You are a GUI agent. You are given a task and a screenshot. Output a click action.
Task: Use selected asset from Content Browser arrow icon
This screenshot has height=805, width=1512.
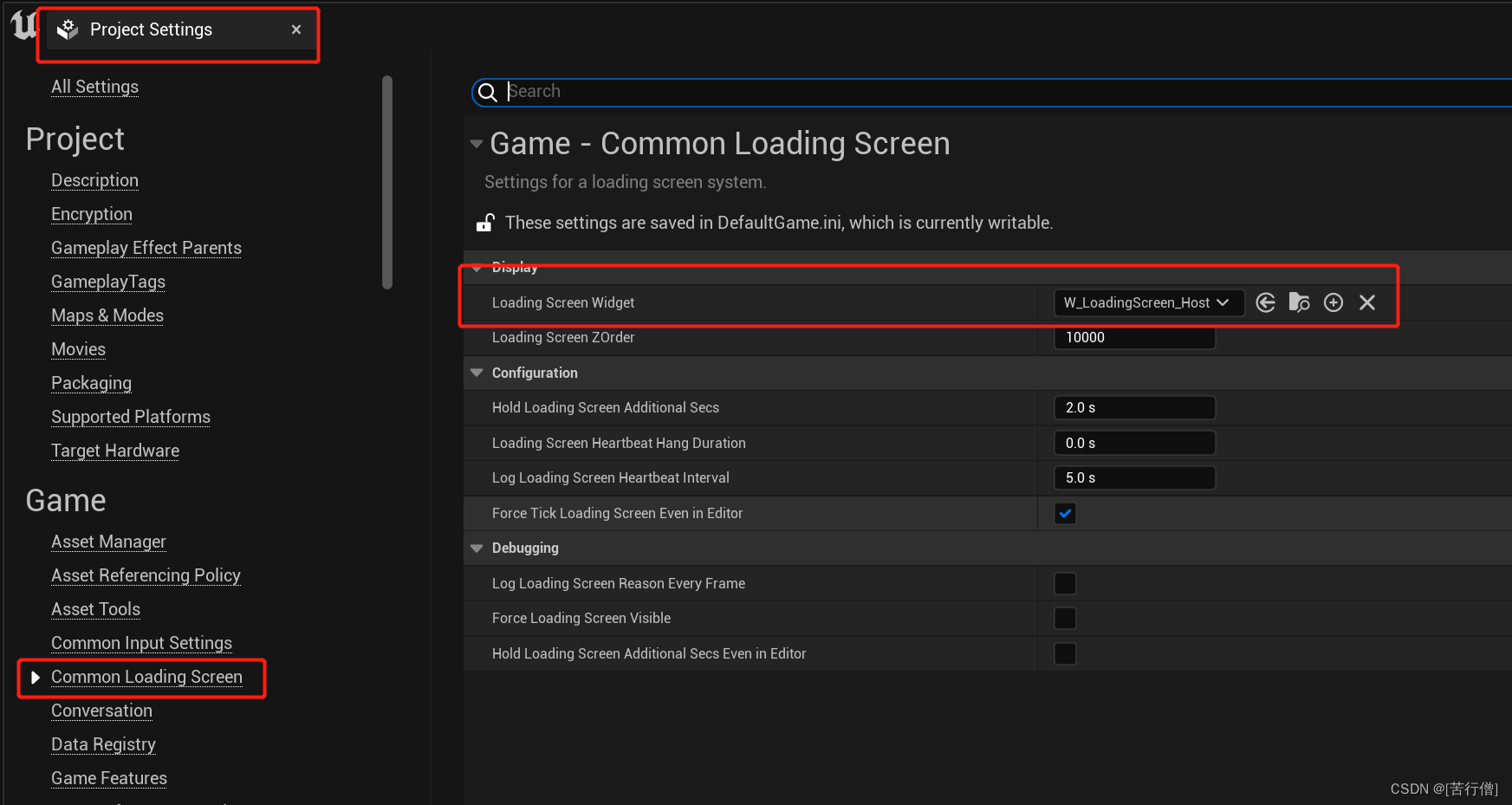pyautogui.click(x=1265, y=302)
